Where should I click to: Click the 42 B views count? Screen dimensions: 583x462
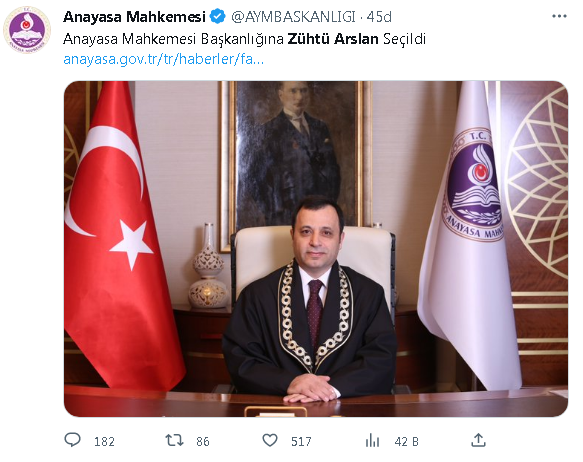[x=406, y=442]
